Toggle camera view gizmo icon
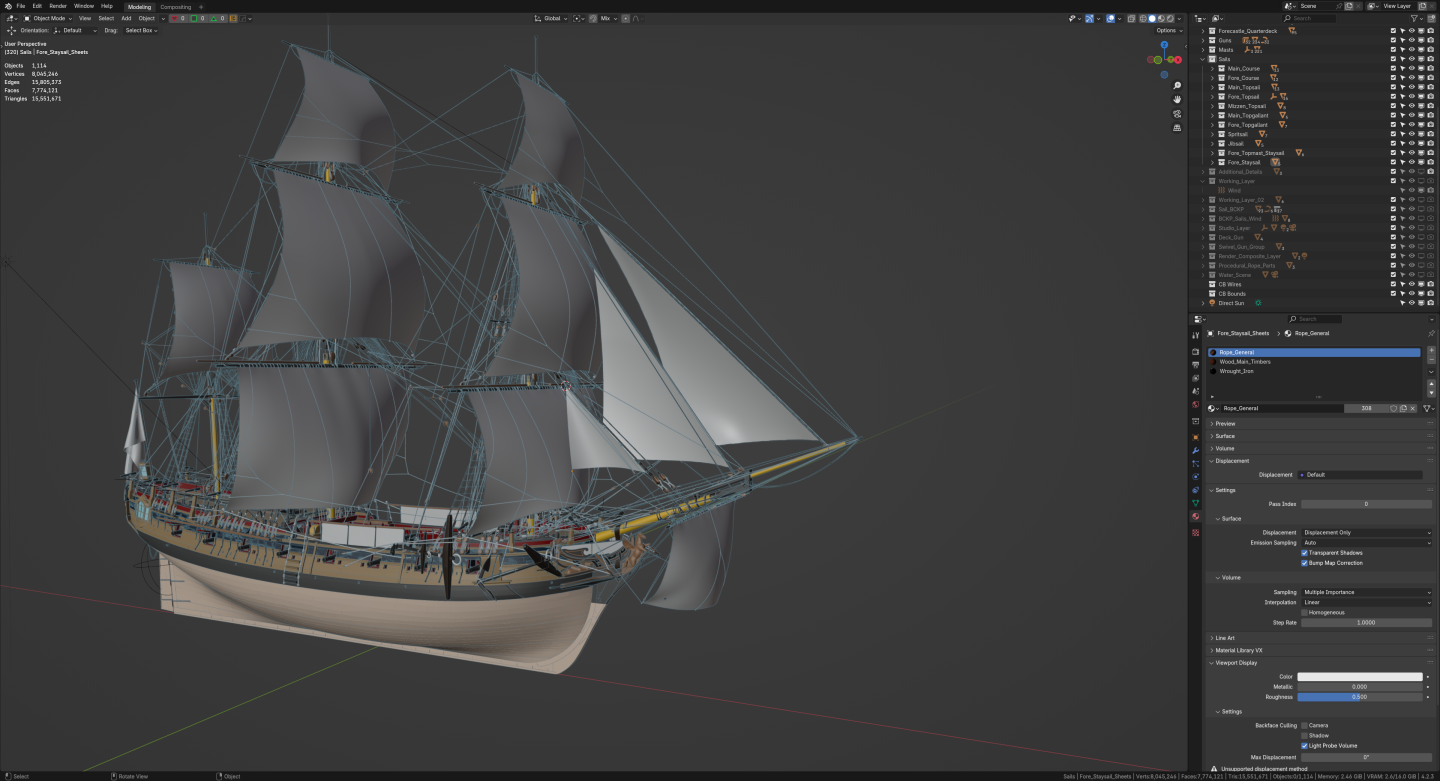The image size is (1440, 781). point(1177,114)
